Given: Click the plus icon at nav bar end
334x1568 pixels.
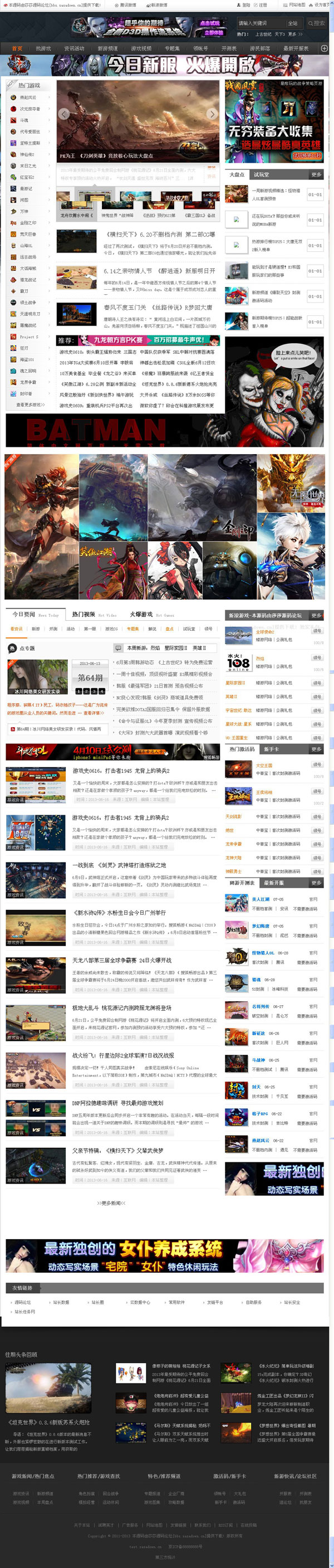Looking at the screenshot, I should click(x=325, y=48).
